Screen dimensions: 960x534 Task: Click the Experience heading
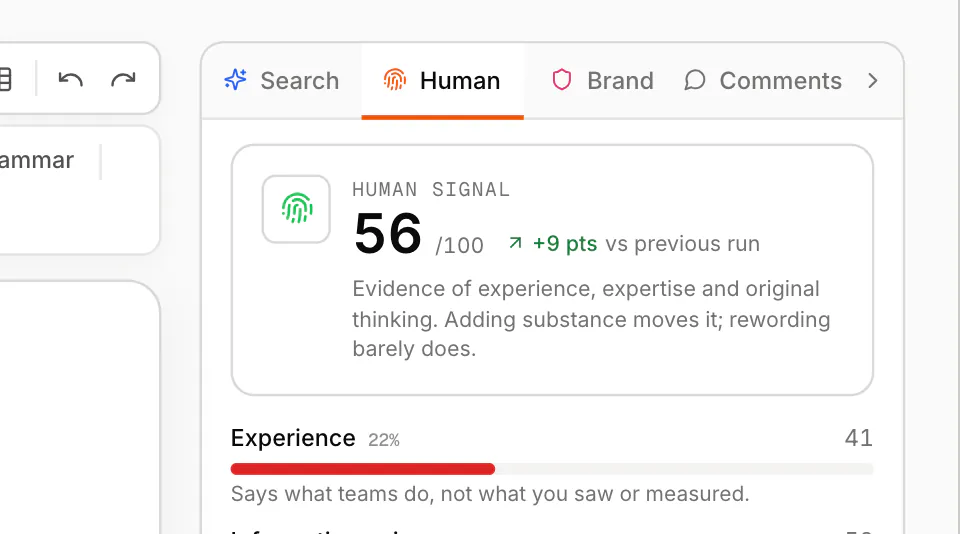click(x=293, y=438)
